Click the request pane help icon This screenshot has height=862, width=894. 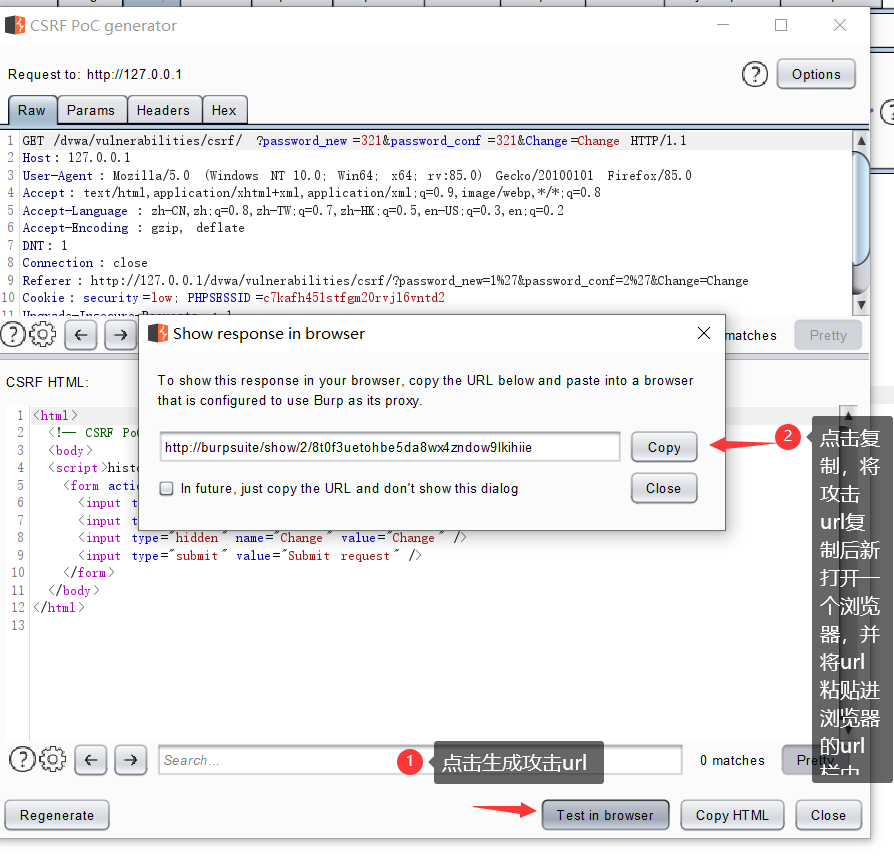click(x=13, y=335)
